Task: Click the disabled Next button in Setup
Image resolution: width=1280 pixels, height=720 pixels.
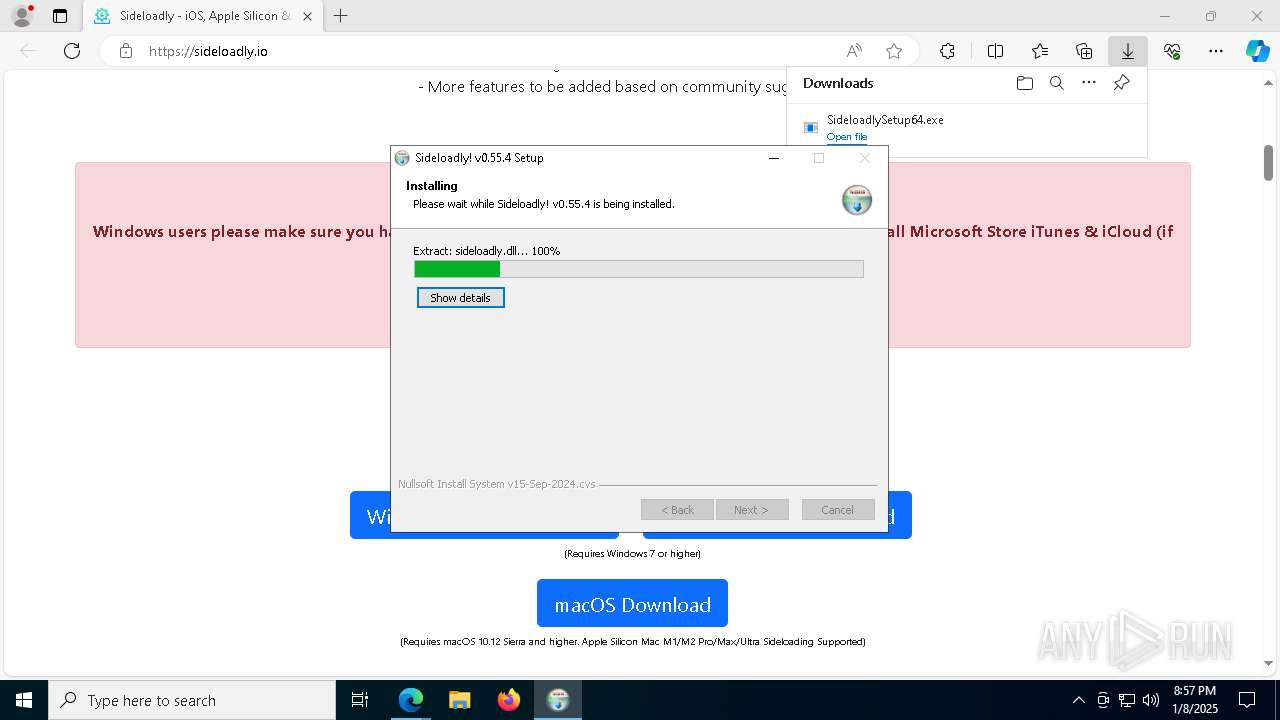Action: (x=752, y=510)
